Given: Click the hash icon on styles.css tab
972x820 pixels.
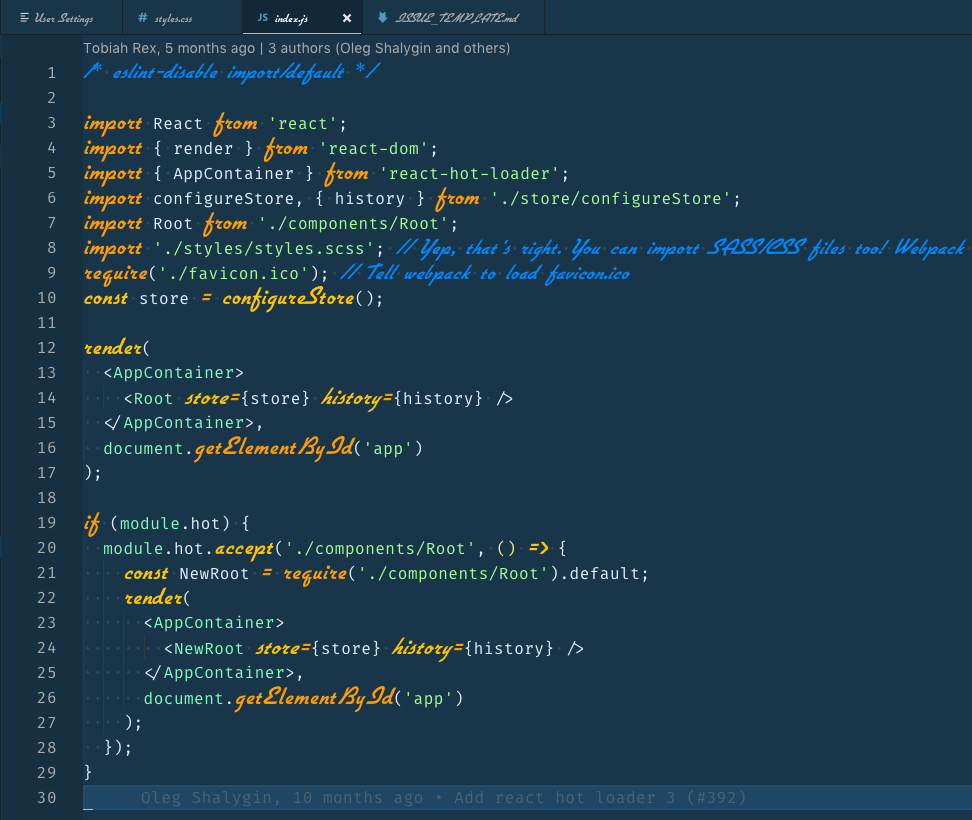Looking at the screenshot, I should click(x=141, y=18).
